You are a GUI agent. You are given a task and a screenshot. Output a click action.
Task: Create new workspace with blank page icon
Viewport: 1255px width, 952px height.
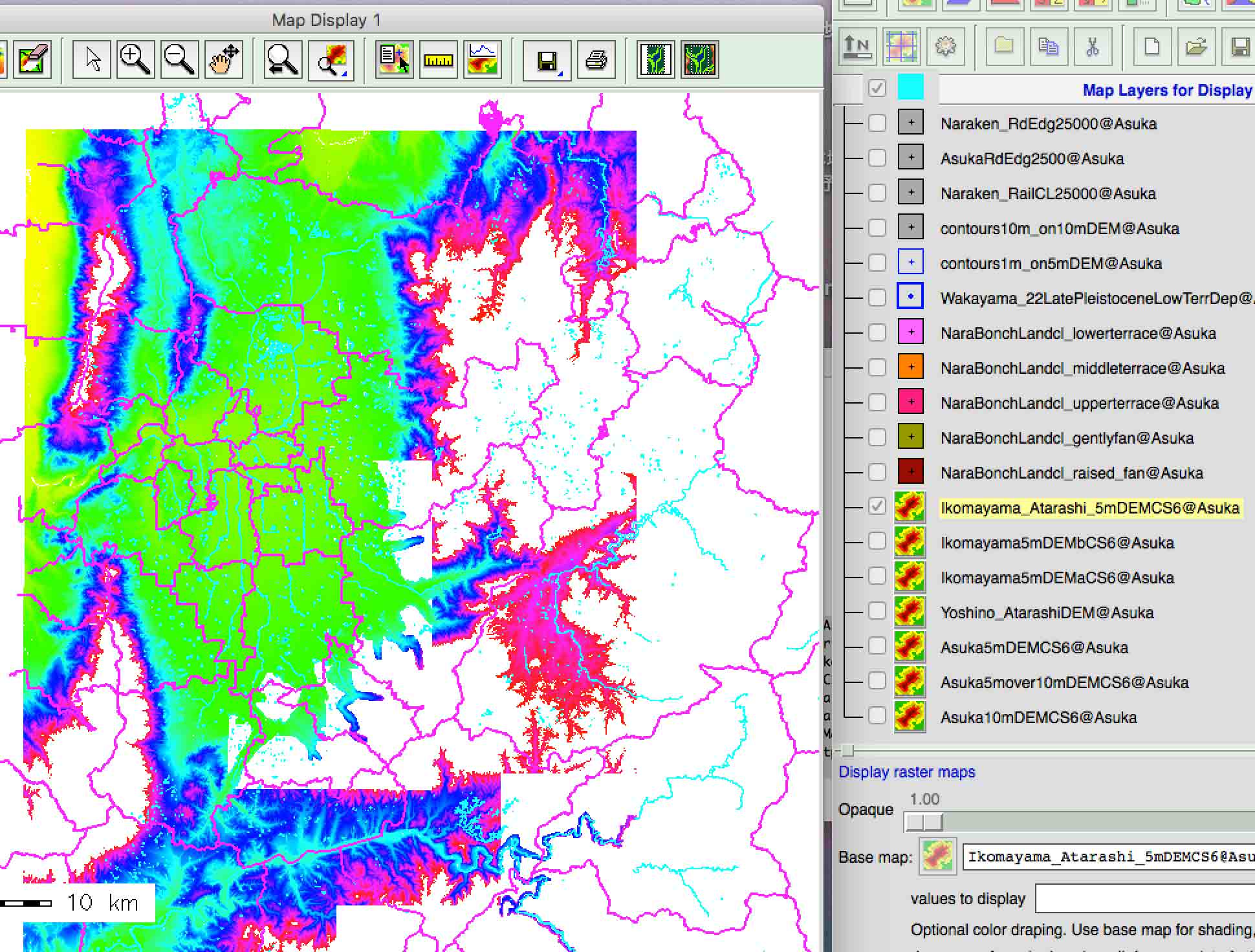[x=1151, y=46]
